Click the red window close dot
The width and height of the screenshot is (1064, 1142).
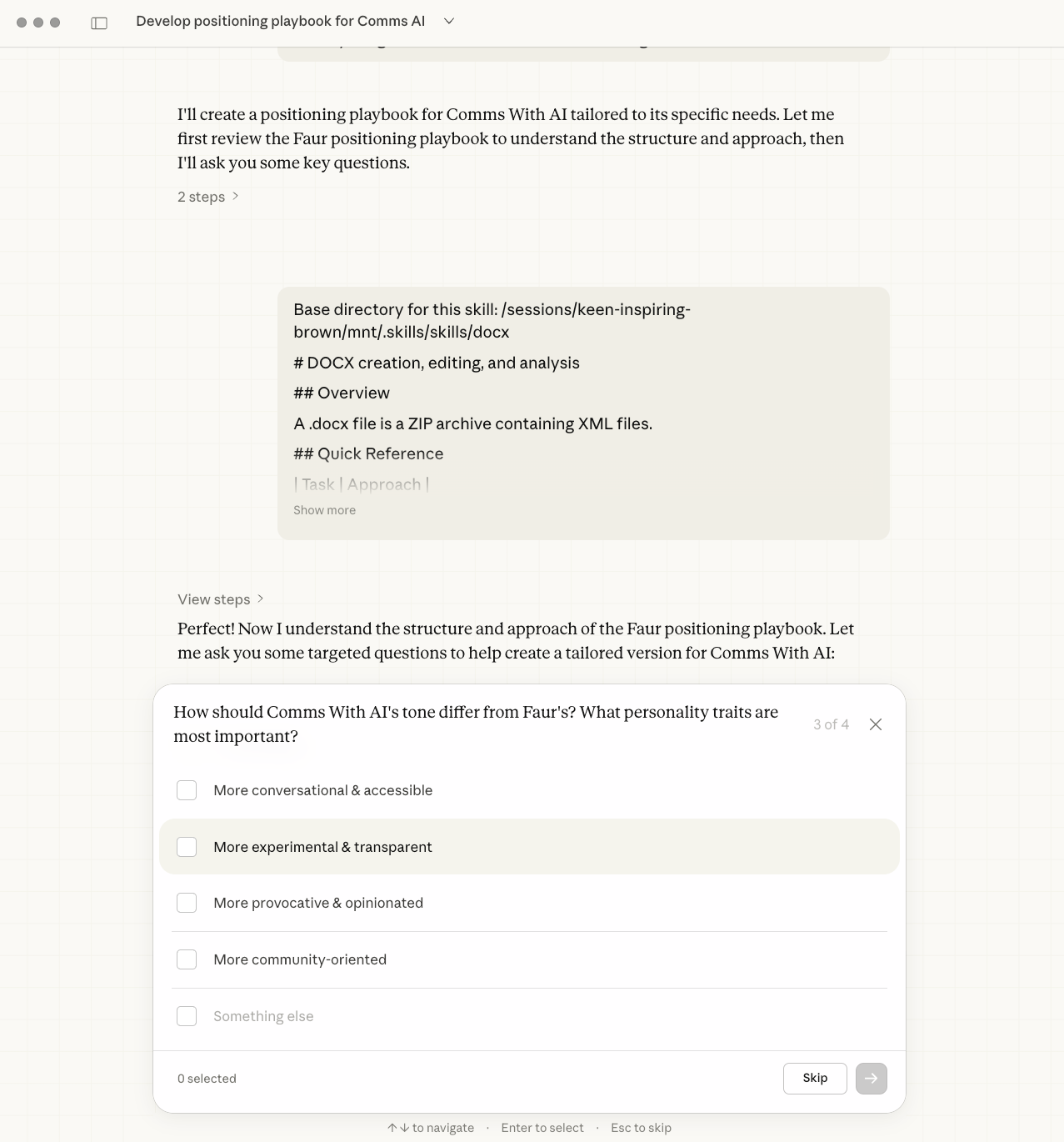click(22, 23)
